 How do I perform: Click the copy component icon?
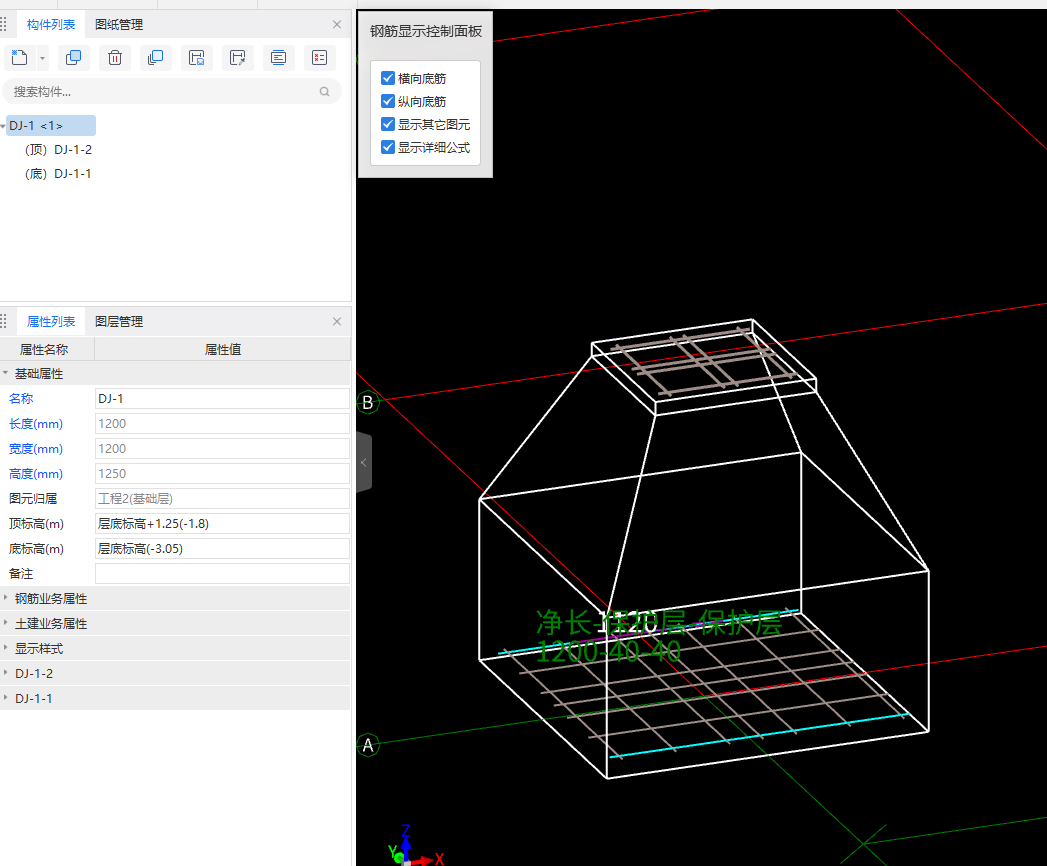point(73,58)
